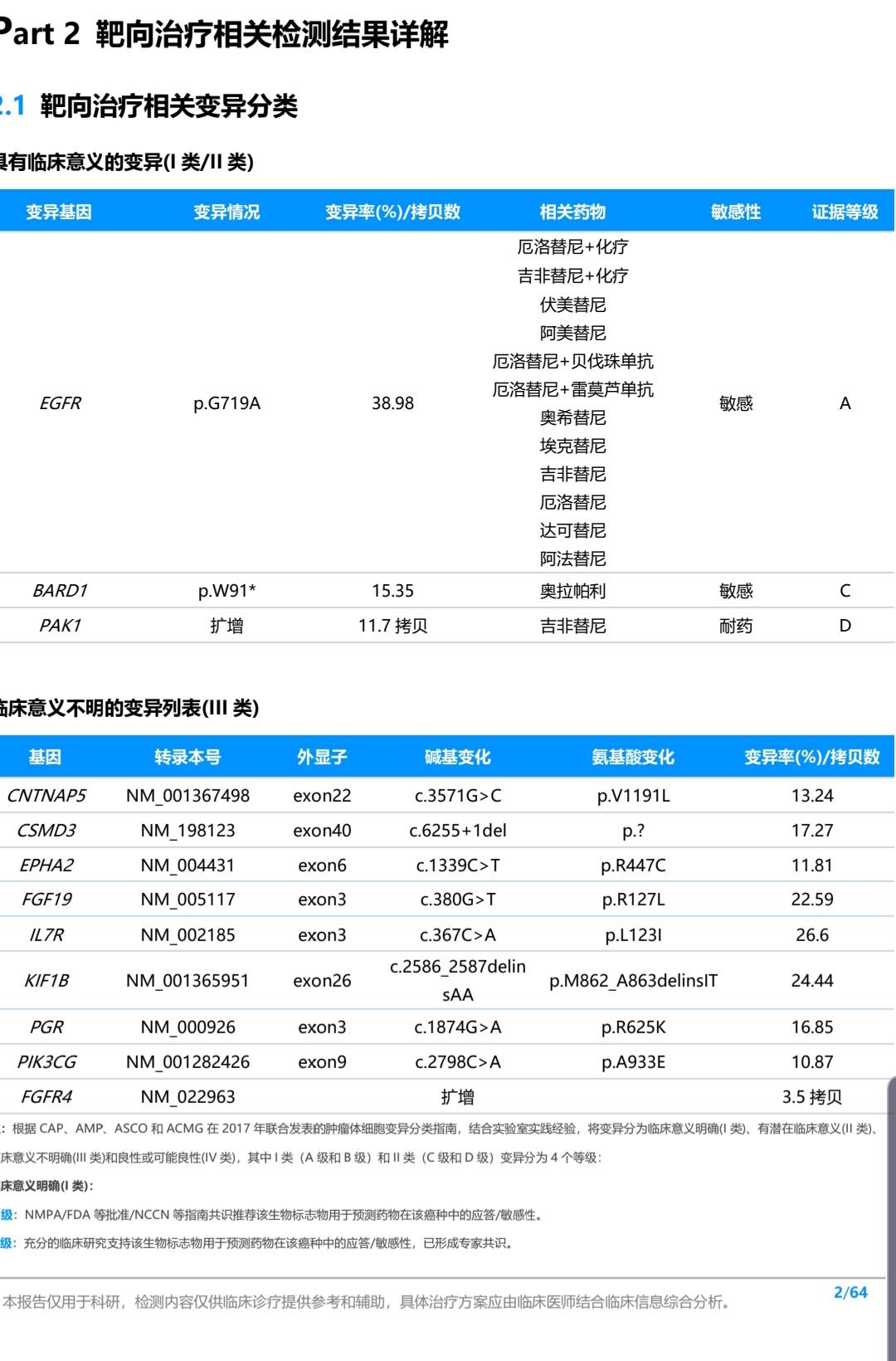
Task: Click the 22.59 variant rate value
Action: pyautogui.click(x=811, y=900)
